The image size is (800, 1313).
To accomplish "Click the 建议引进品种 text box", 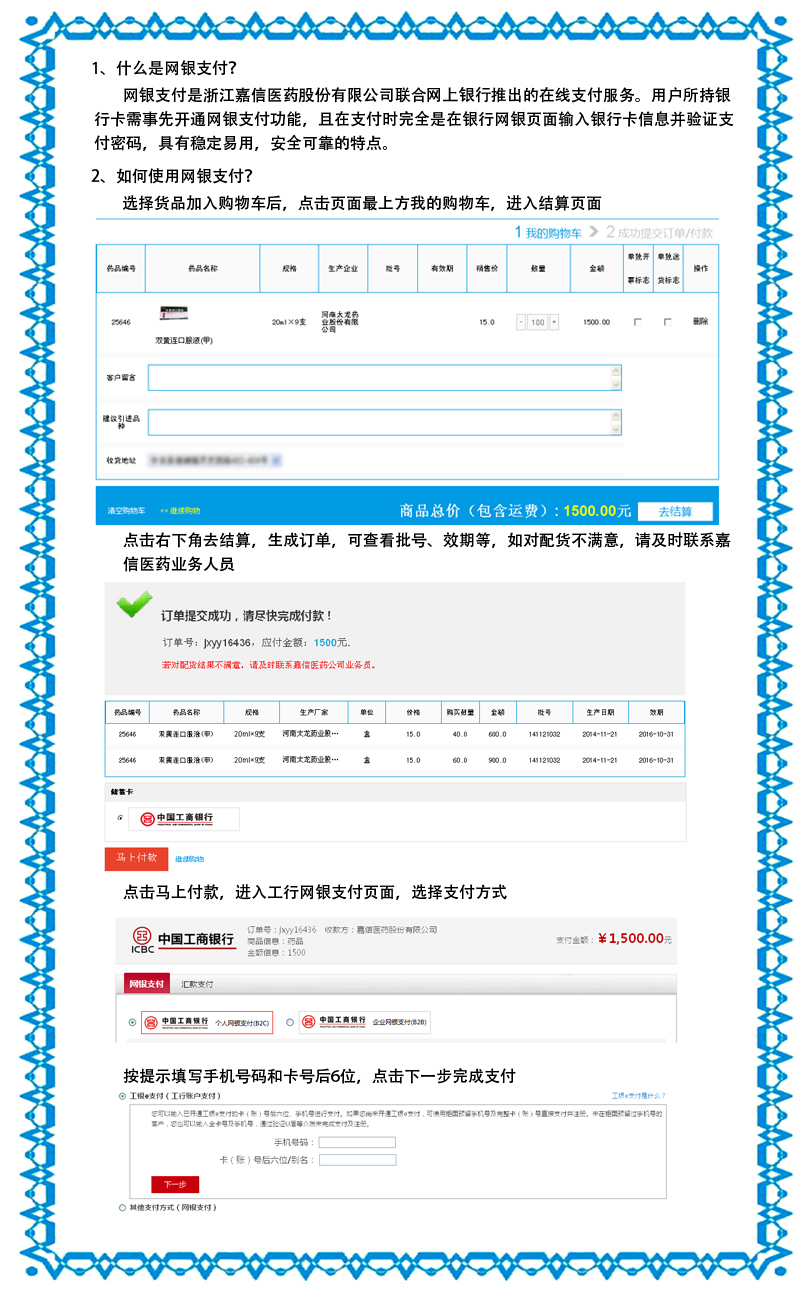I will coord(385,422).
